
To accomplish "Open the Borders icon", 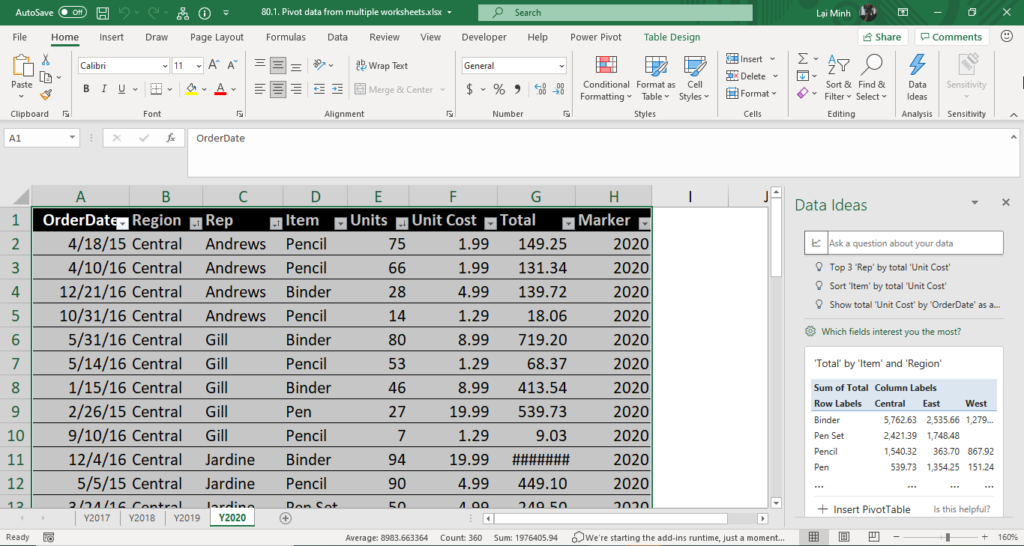I will pyautogui.click(x=156, y=89).
